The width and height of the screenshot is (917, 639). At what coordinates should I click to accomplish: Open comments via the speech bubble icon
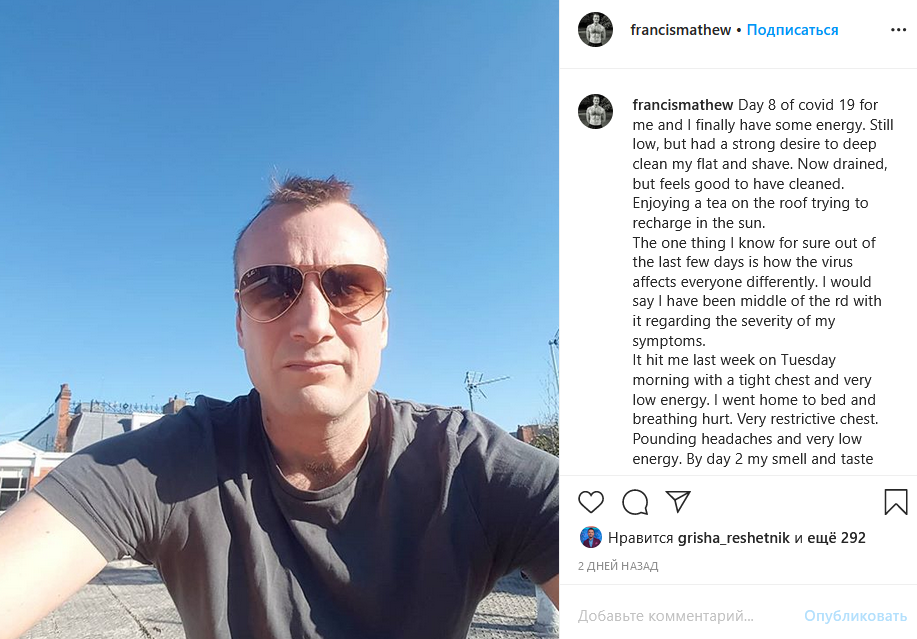(x=635, y=502)
